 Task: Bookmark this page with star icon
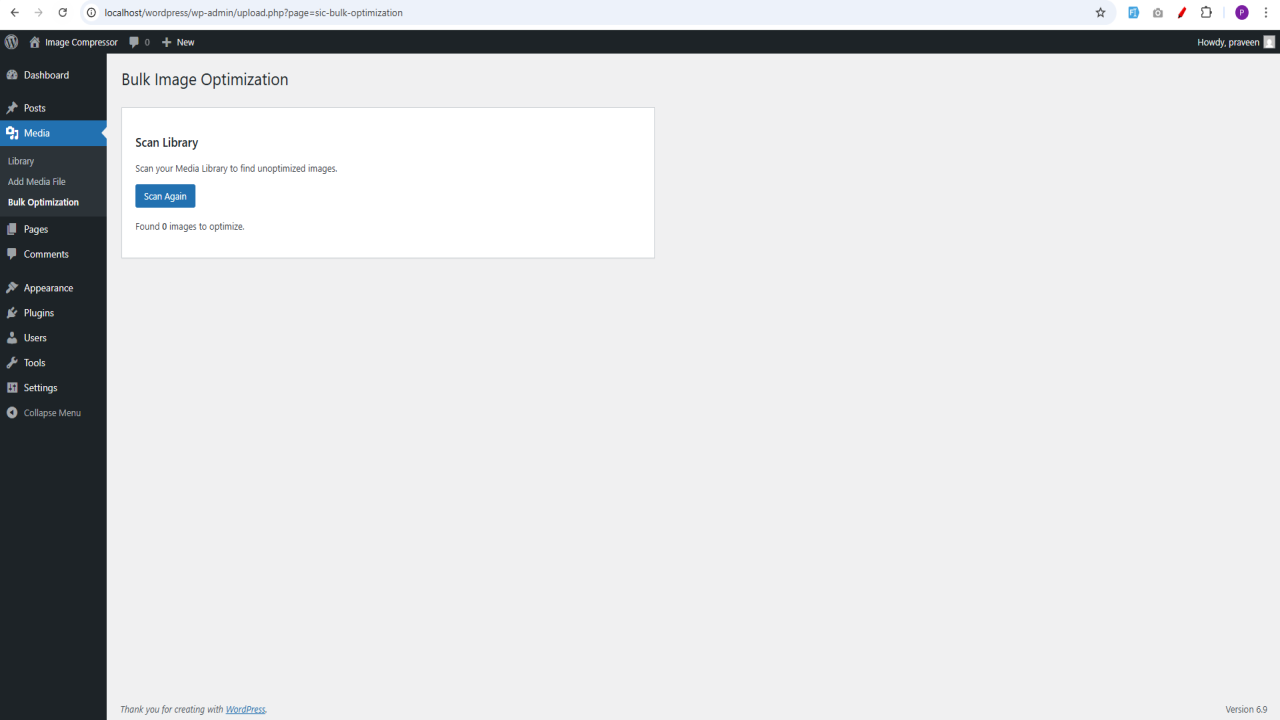pos(1100,13)
